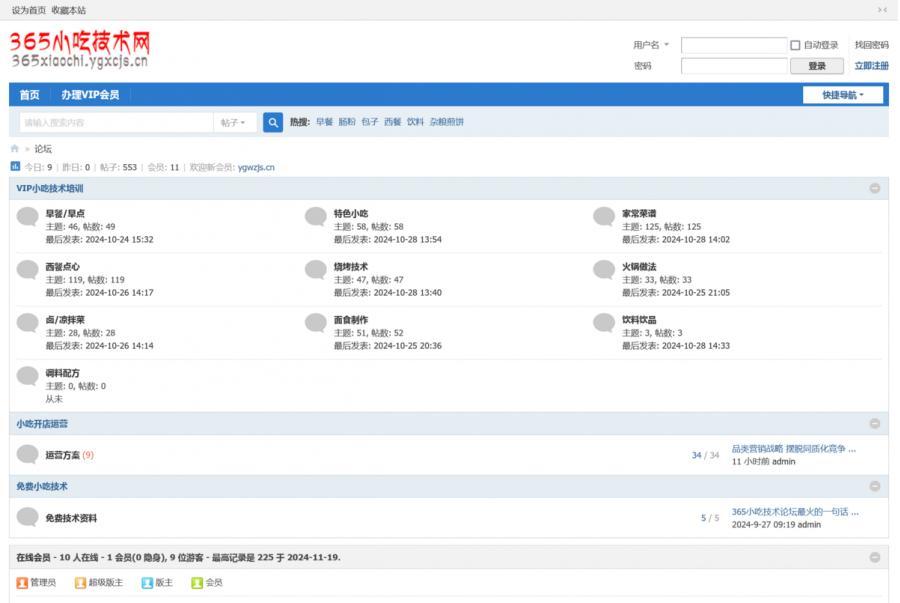The width and height of the screenshot is (900, 603).
Task: Open the 快捷导航 dropdown
Action: point(845,95)
